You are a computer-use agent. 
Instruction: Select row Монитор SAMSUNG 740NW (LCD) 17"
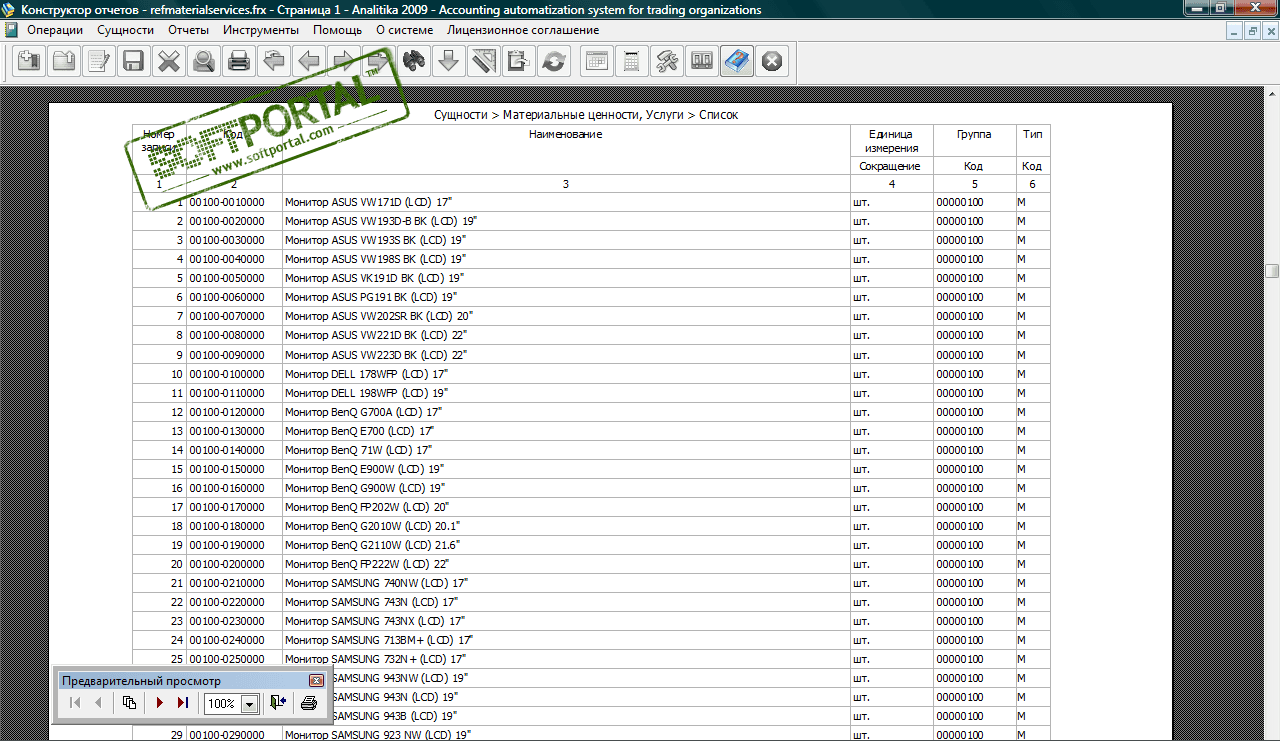(592, 583)
